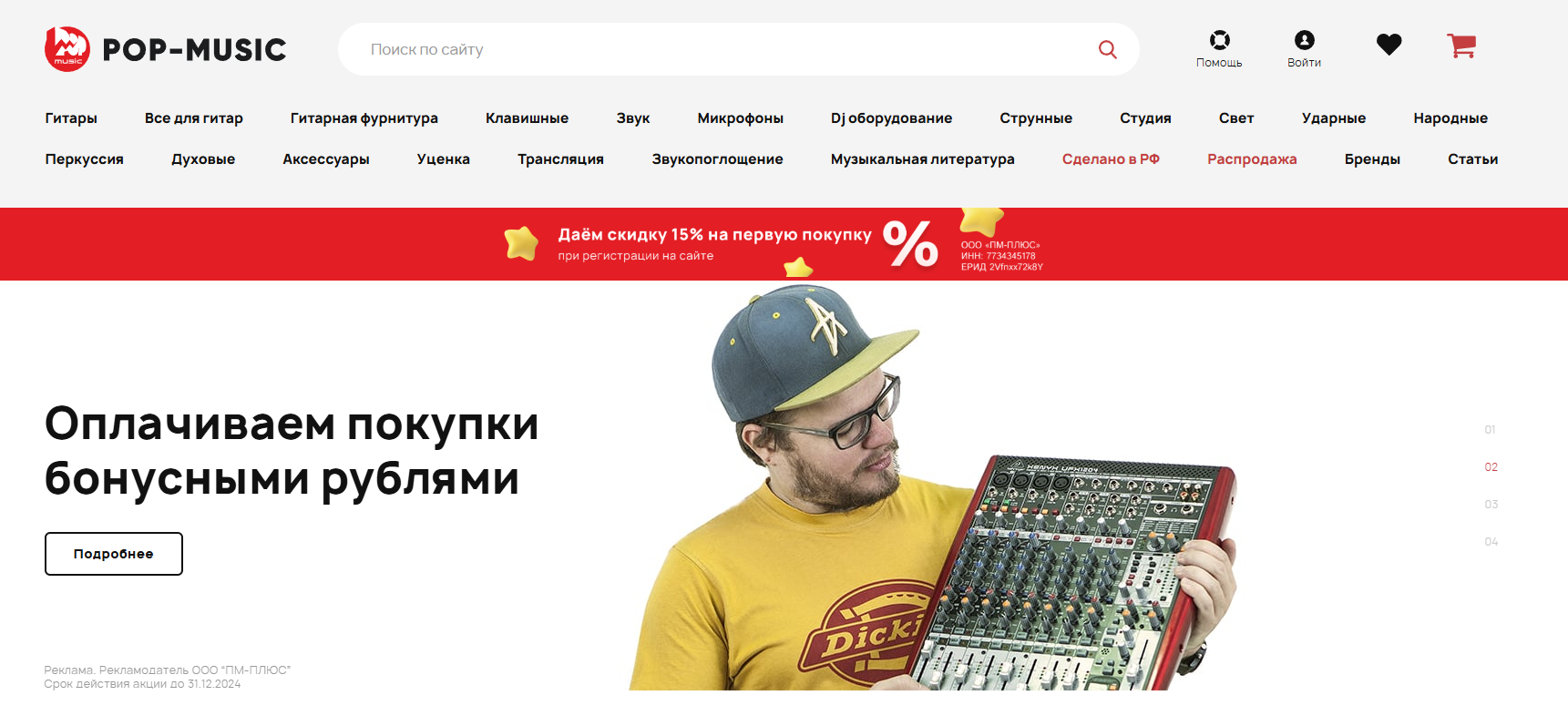Focus the Поиск по сайту search field
Screen dimensions: 1568x726
point(720,49)
